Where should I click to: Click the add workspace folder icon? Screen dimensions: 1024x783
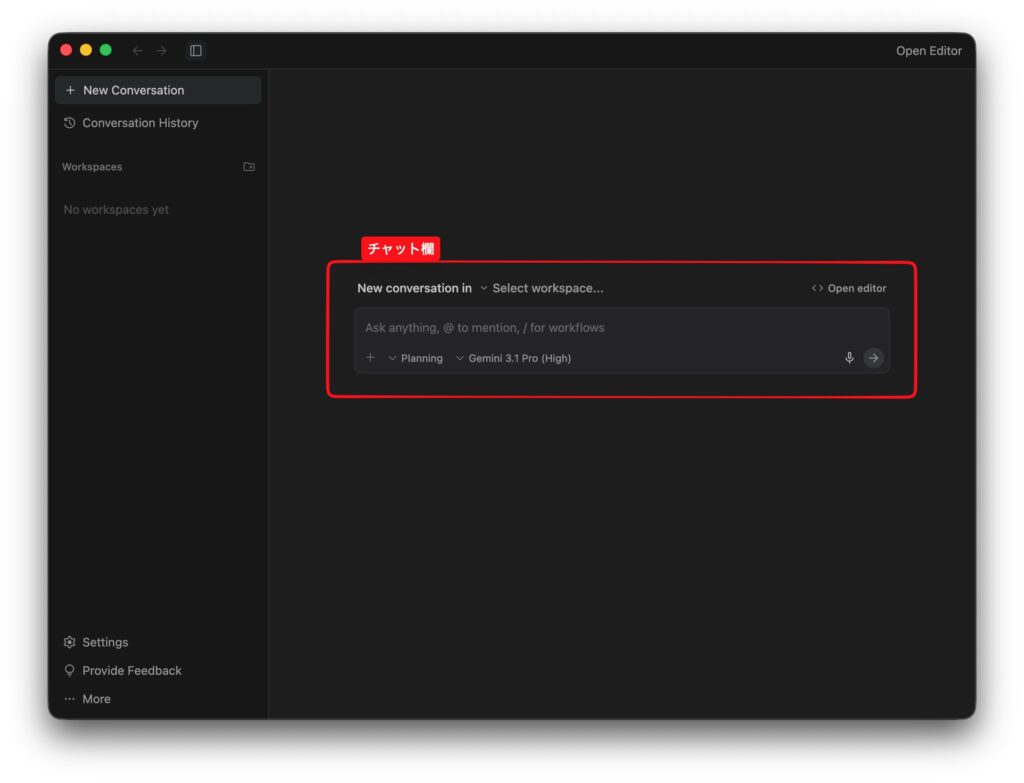click(x=249, y=167)
